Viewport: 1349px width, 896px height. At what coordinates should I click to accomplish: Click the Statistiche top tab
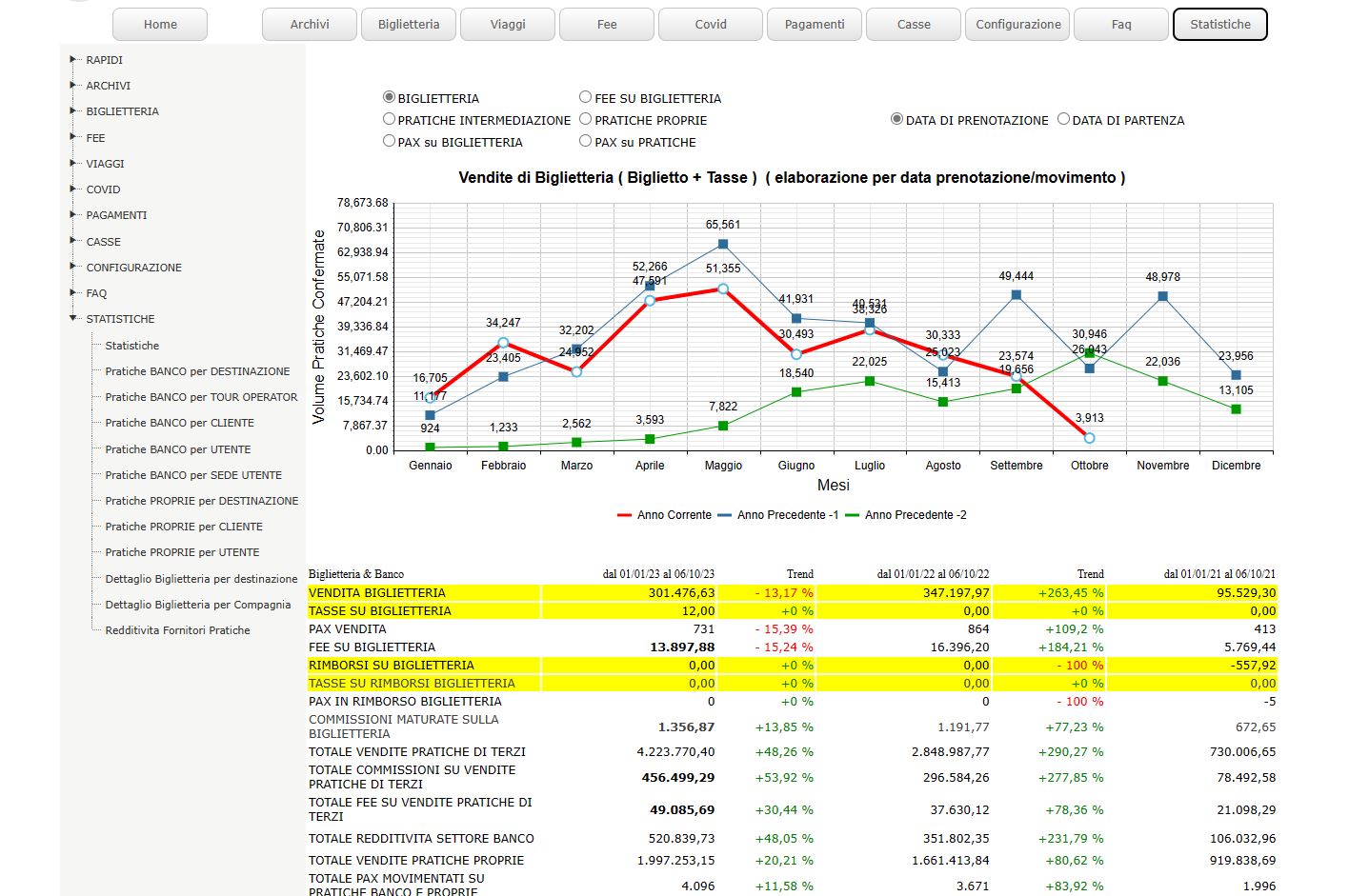point(1220,24)
